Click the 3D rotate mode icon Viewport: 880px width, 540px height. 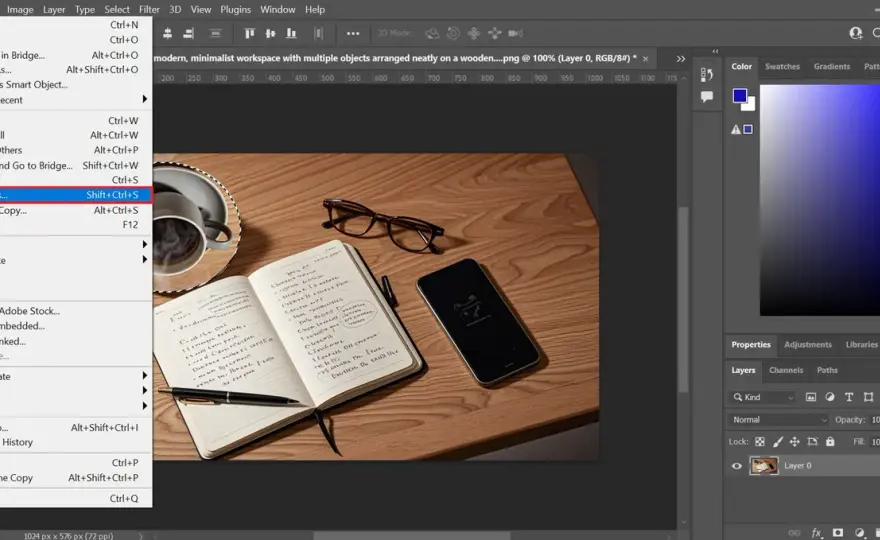pyautogui.click(x=432, y=34)
